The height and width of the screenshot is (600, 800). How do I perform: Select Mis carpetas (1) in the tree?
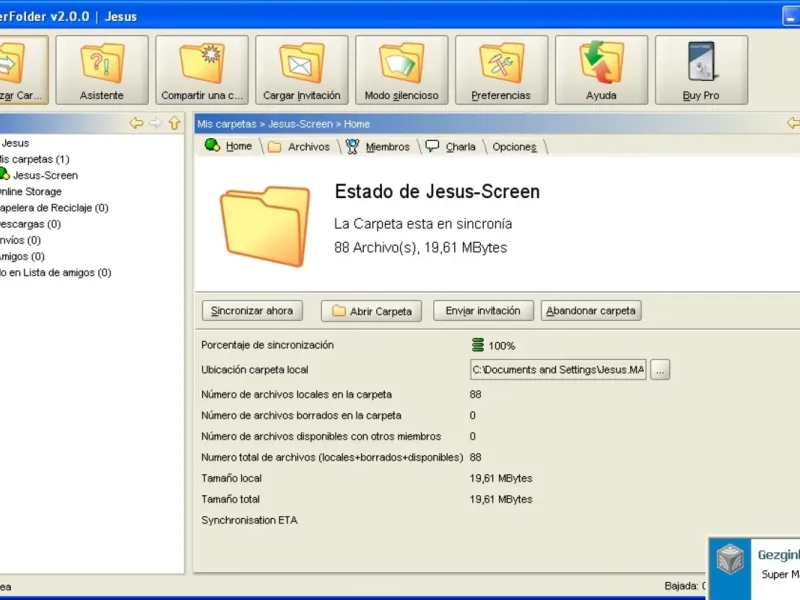coord(34,159)
